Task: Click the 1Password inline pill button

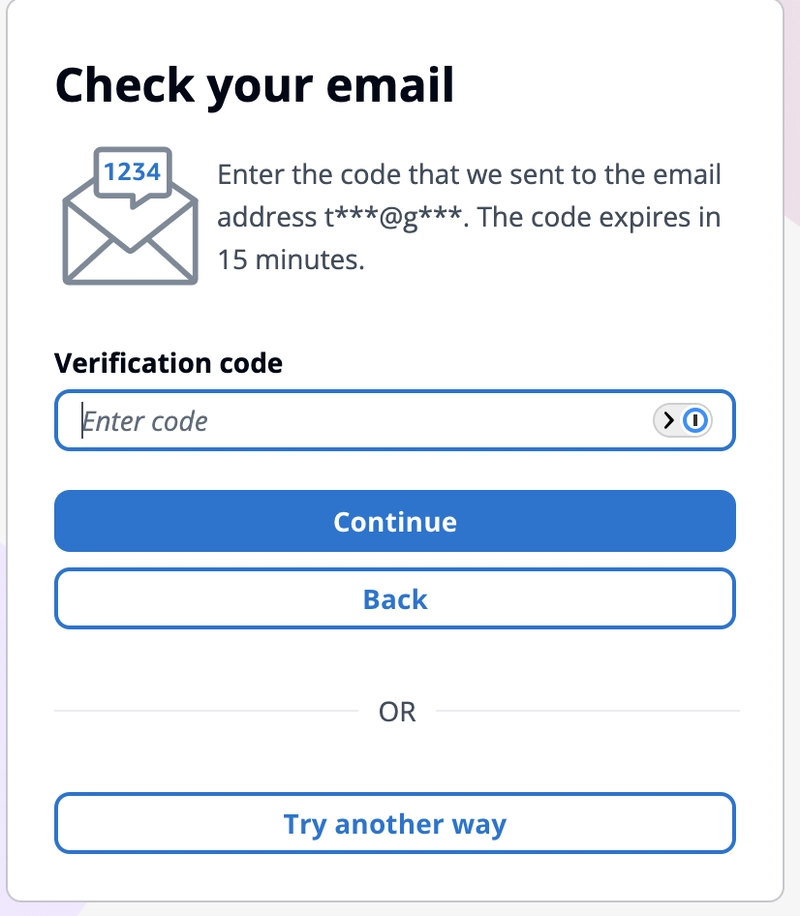Action: coord(683,420)
